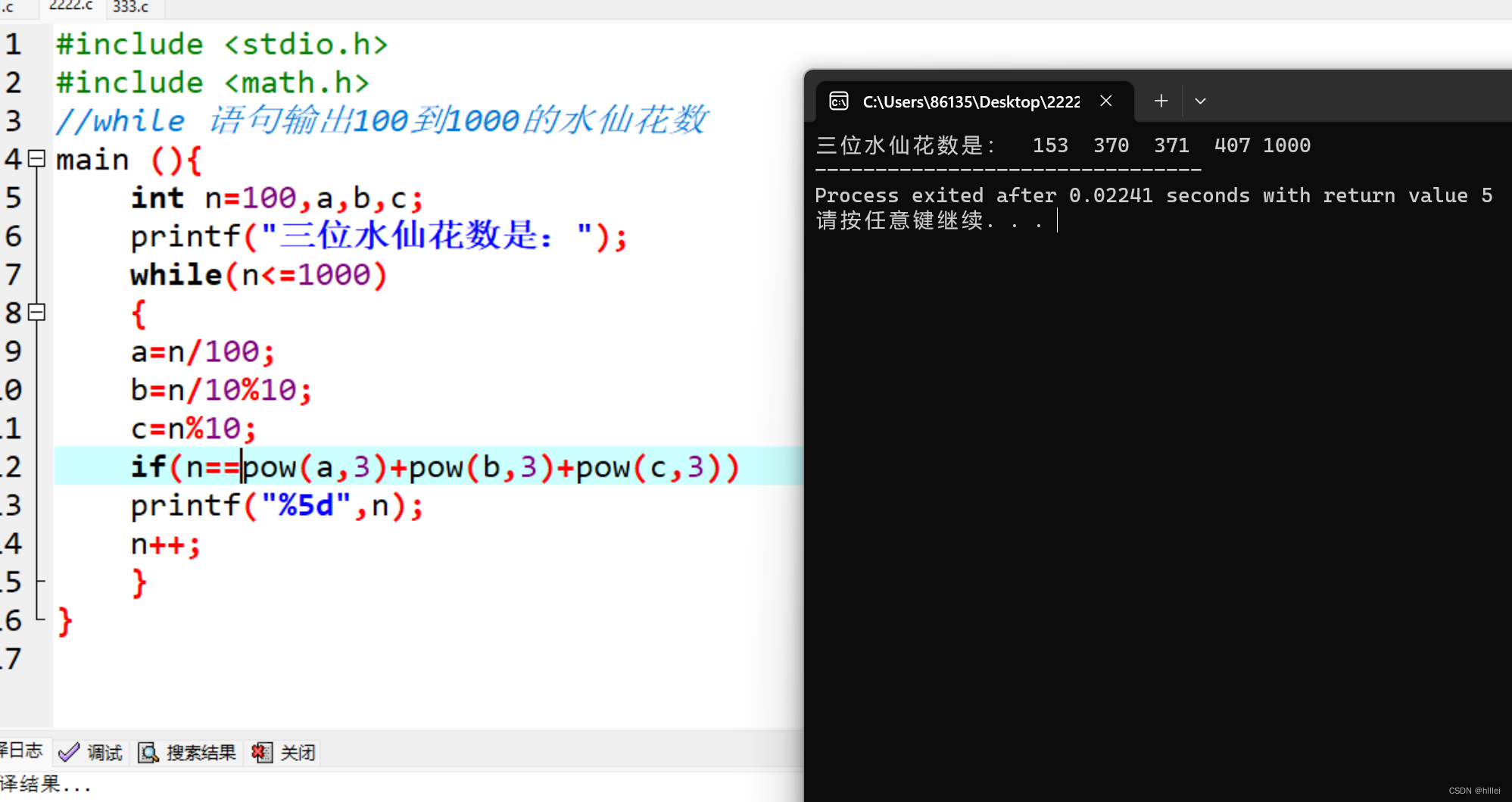Click the terminal tab icon in console window
The width and height of the screenshot is (1512, 802).
(839, 101)
